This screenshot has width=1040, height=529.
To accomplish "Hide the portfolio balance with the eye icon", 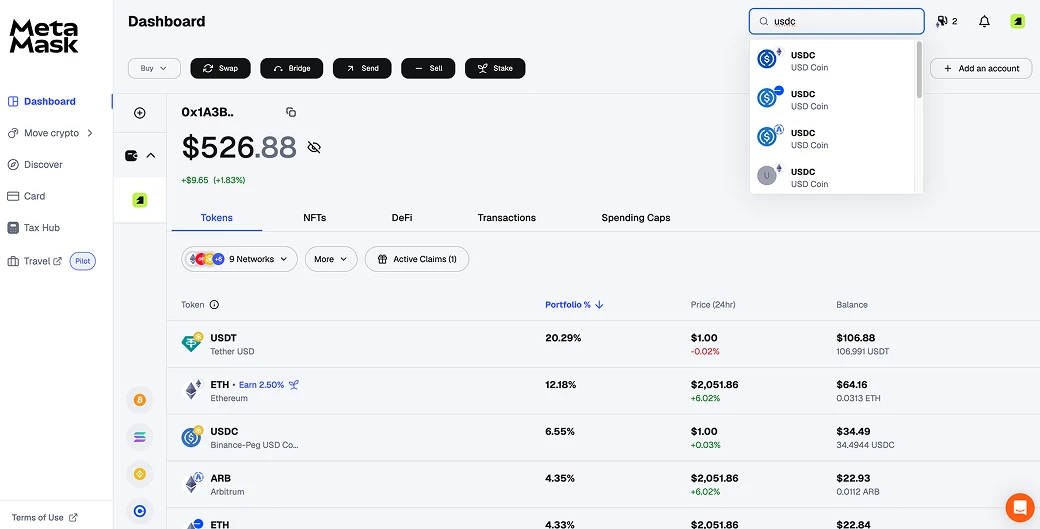I will coord(314,148).
